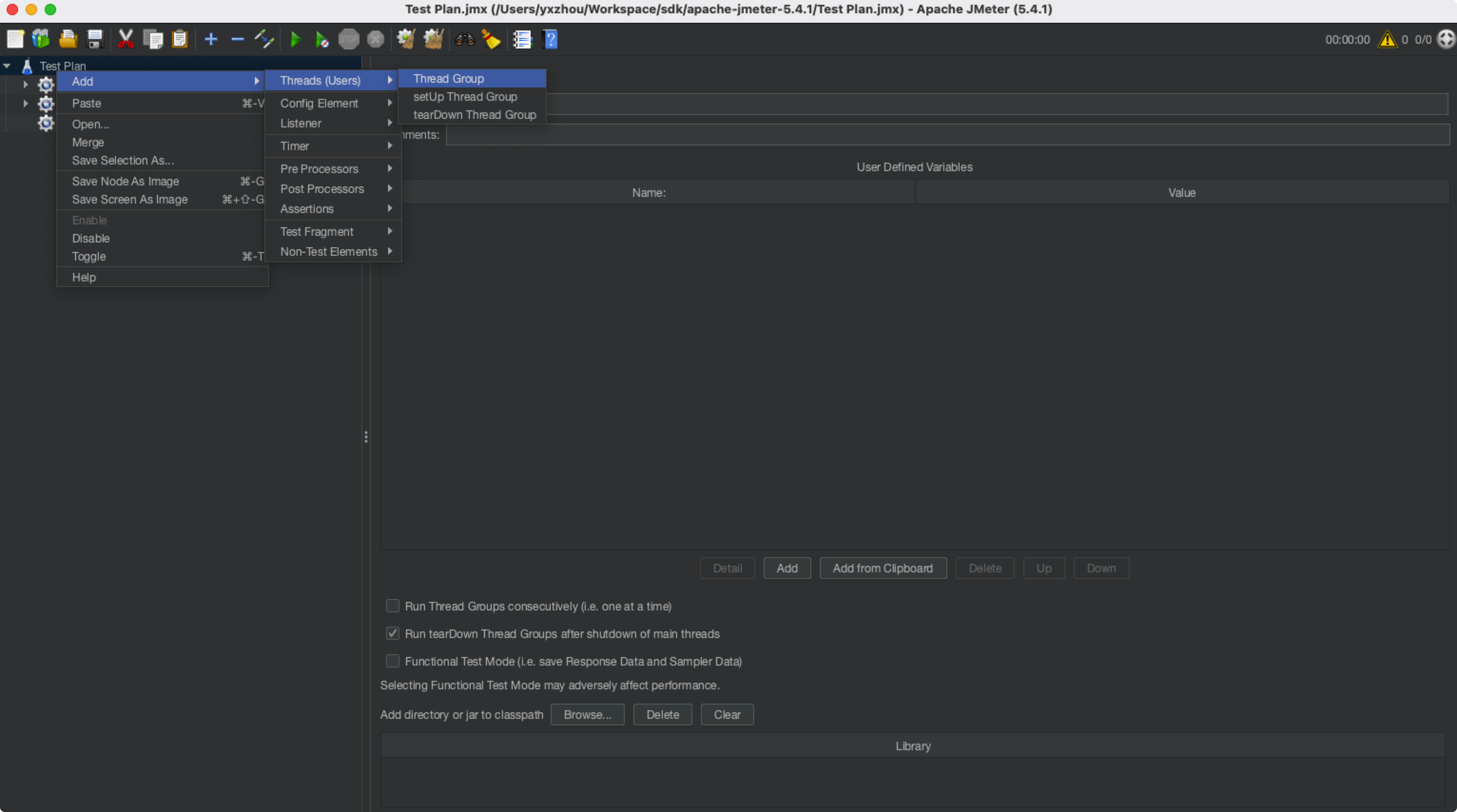
Task: Click the Cut scissors icon
Action: pos(126,39)
